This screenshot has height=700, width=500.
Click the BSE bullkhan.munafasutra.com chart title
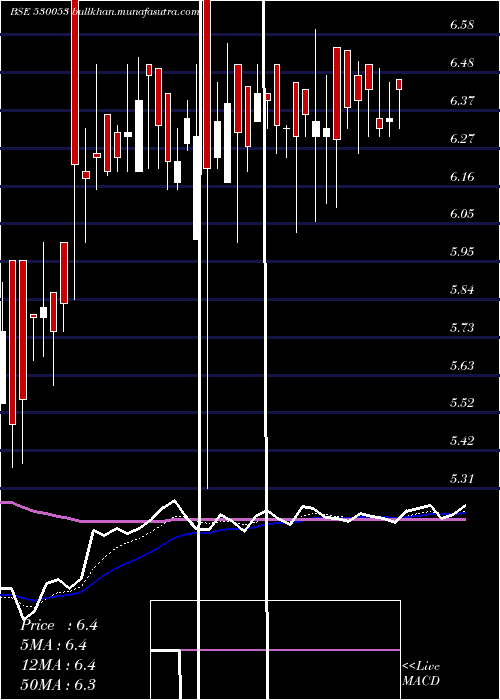click(x=105, y=12)
